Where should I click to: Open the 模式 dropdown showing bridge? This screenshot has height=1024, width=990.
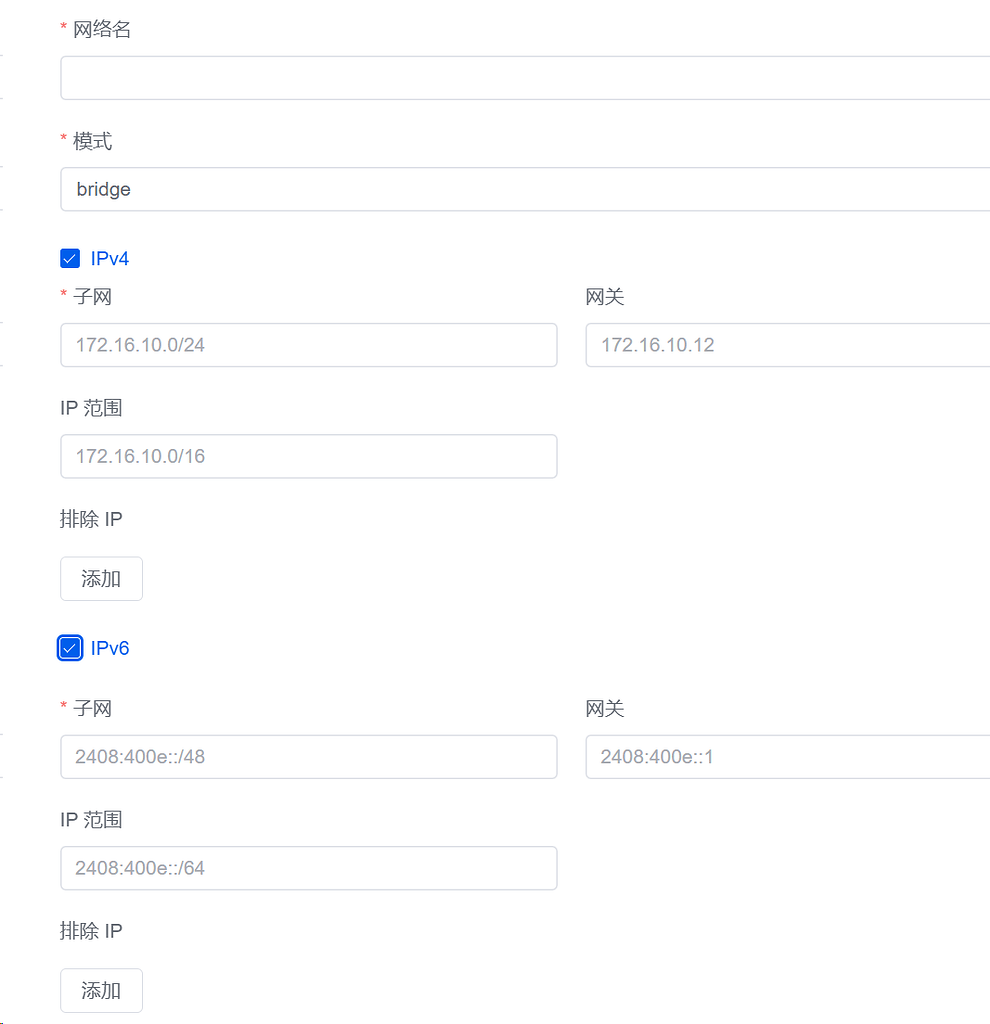pyautogui.click(x=400, y=189)
